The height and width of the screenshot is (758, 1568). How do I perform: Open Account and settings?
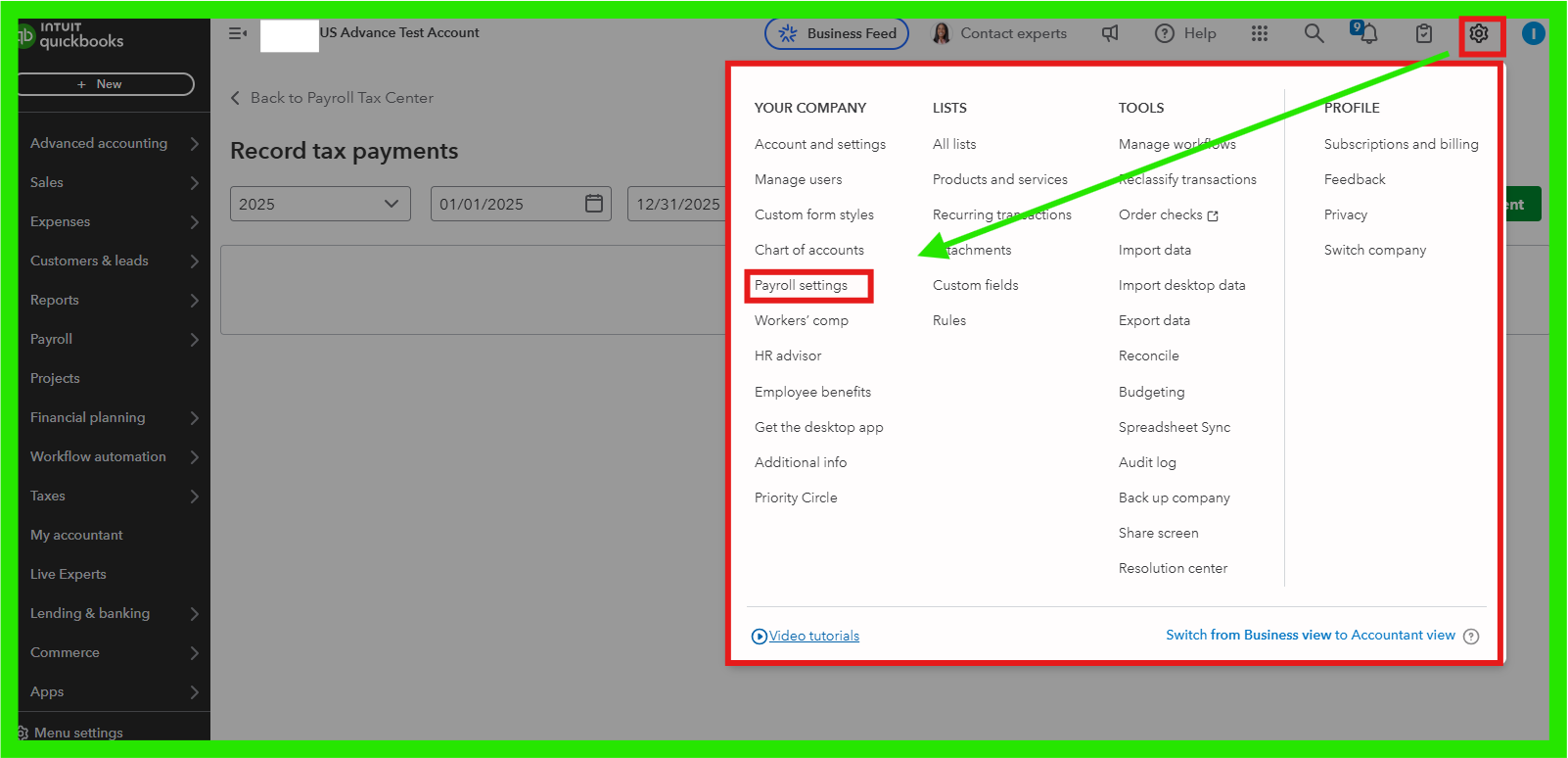tap(820, 144)
